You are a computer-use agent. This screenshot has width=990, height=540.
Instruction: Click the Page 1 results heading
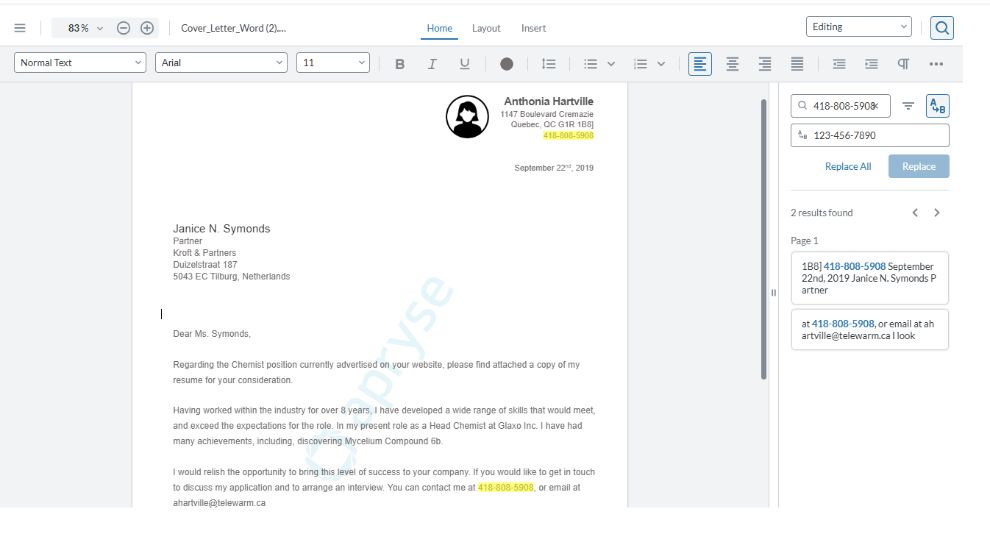804,241
